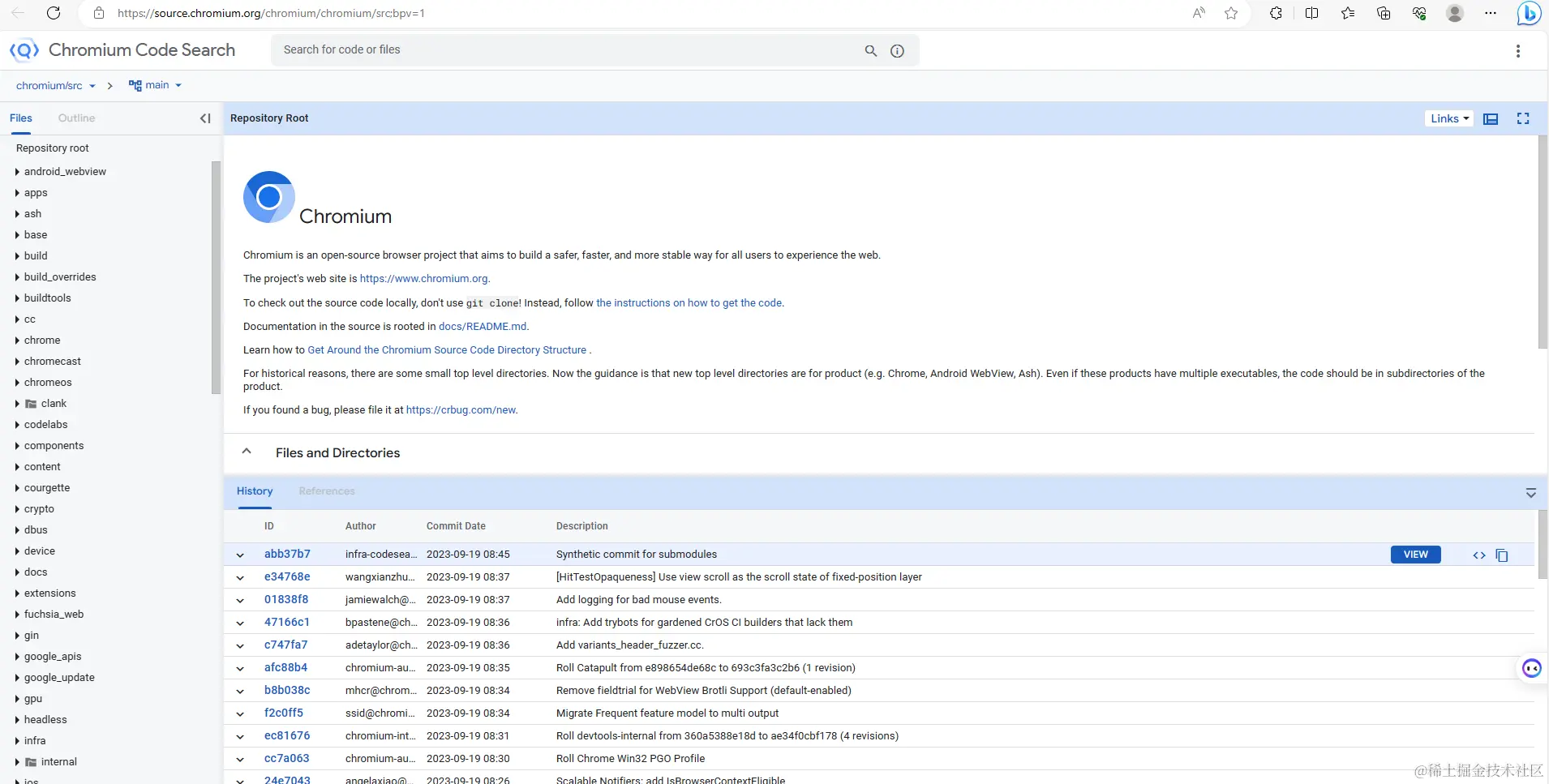Select the extensions folder in tree
The height and width of the screenshot is (784, 1549).
click(50, 593)
